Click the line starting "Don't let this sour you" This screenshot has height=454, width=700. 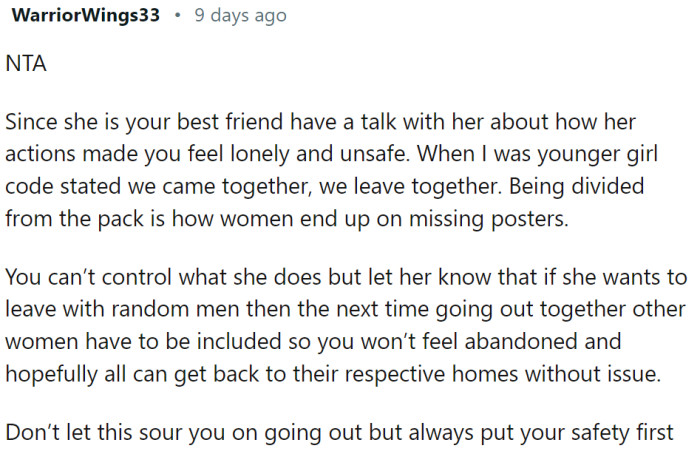pos(339,433)
